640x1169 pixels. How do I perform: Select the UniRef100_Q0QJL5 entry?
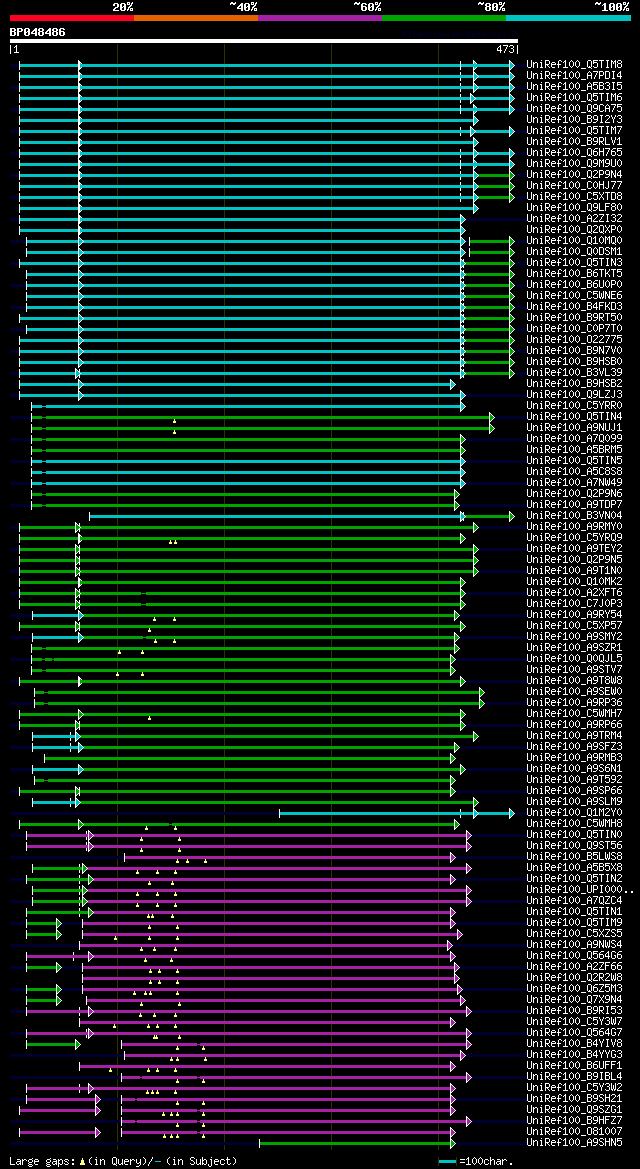tap(574, 658)
